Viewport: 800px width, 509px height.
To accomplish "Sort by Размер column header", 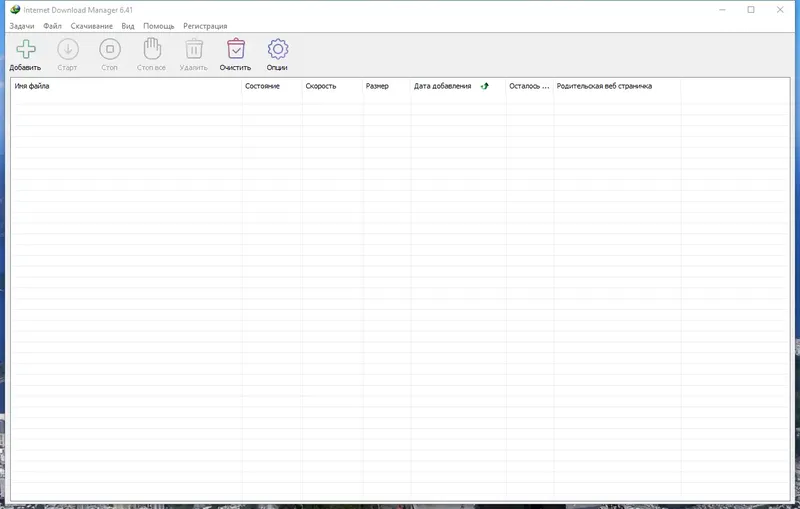I will 387,86.
